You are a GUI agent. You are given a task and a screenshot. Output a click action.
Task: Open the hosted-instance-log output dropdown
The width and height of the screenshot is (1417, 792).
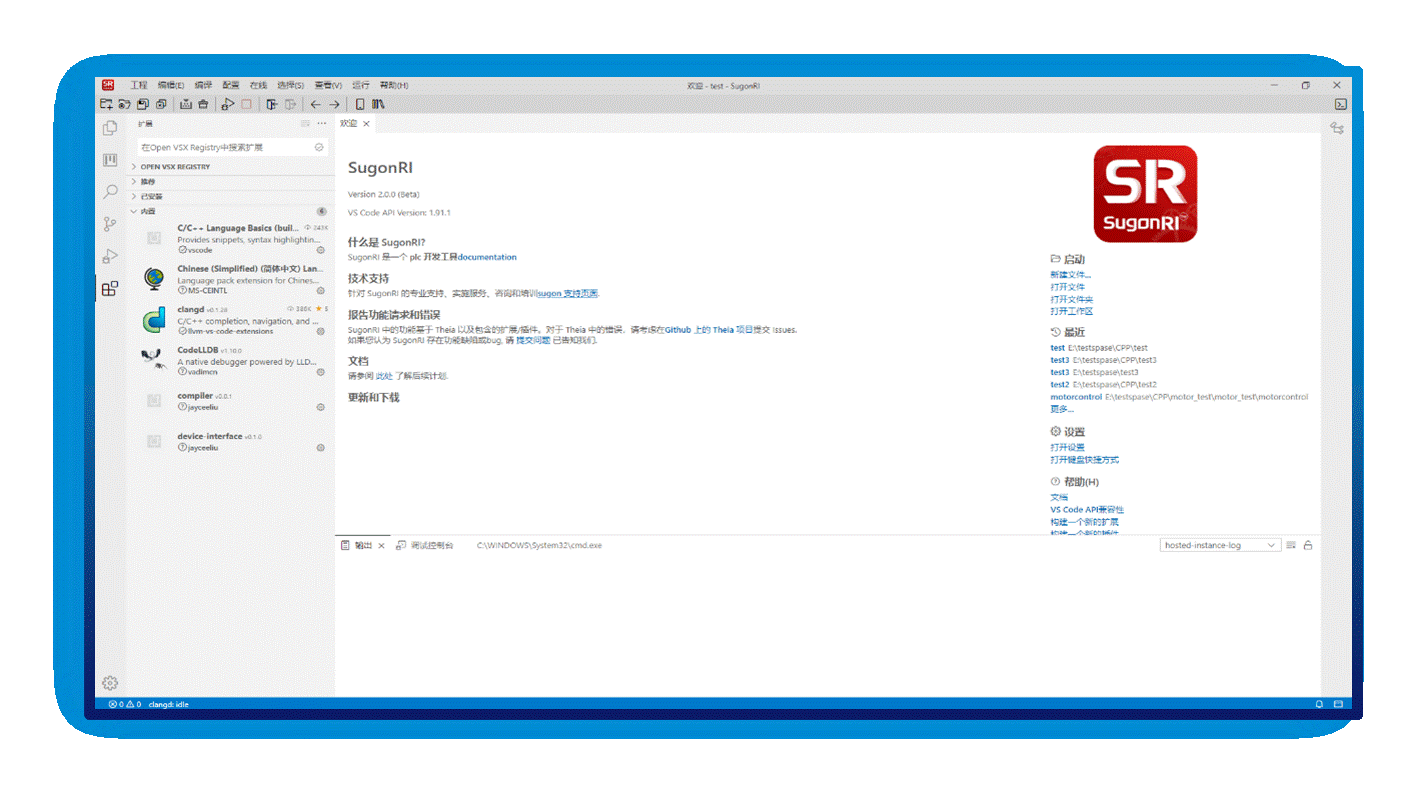coord(1221,545)
